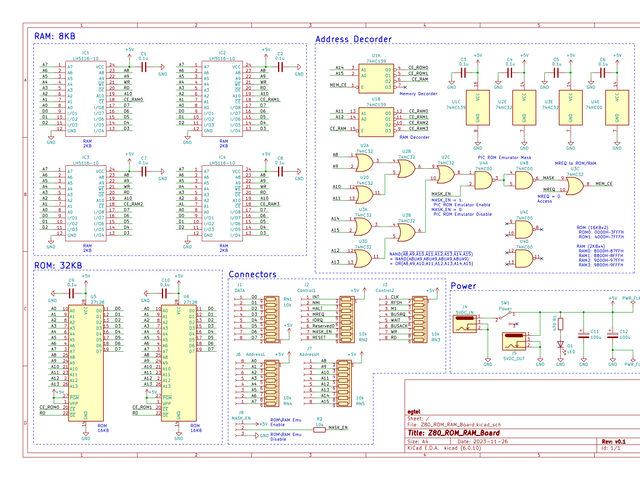
Task: Select the U1A 74HC139 memory decoder
Action: [x=376, y=77]
